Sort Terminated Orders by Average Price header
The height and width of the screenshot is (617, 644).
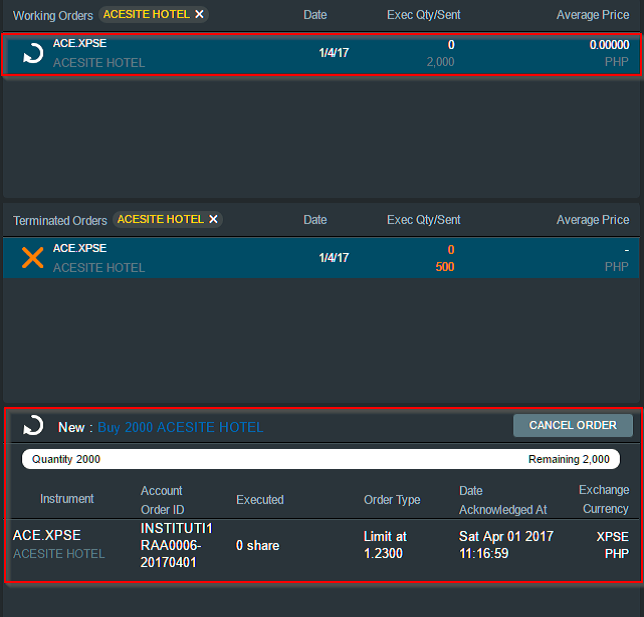pos(593,220)
